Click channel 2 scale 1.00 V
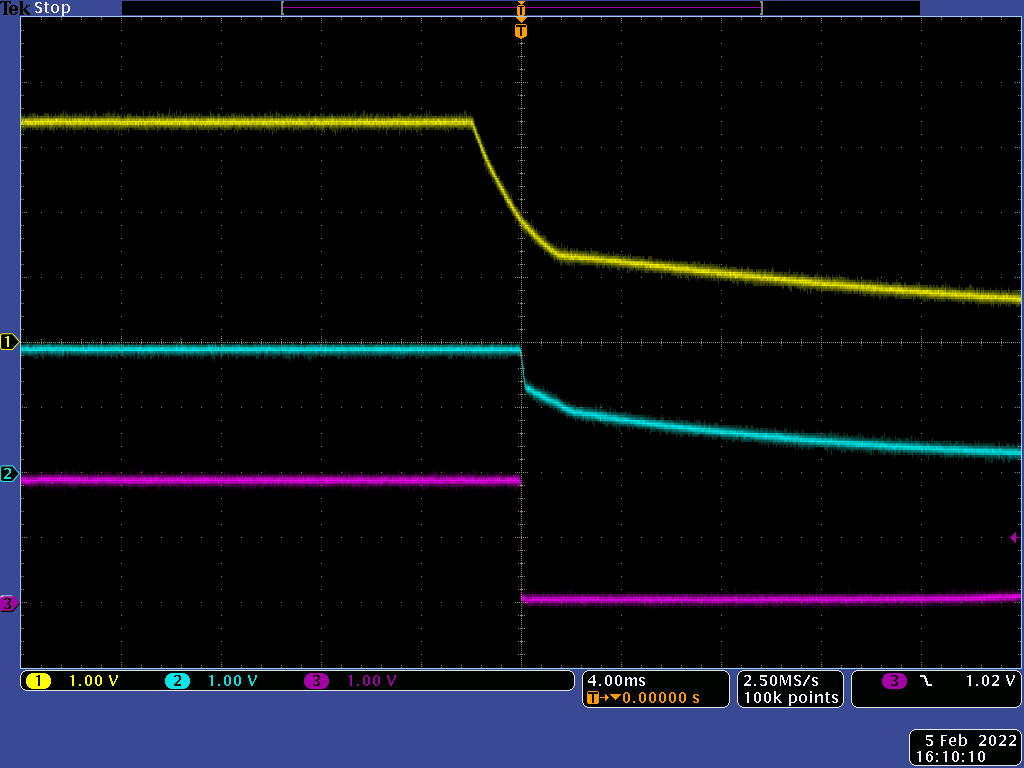The width and height of the screenshot is (1024, 768). [x=232, y=681]
